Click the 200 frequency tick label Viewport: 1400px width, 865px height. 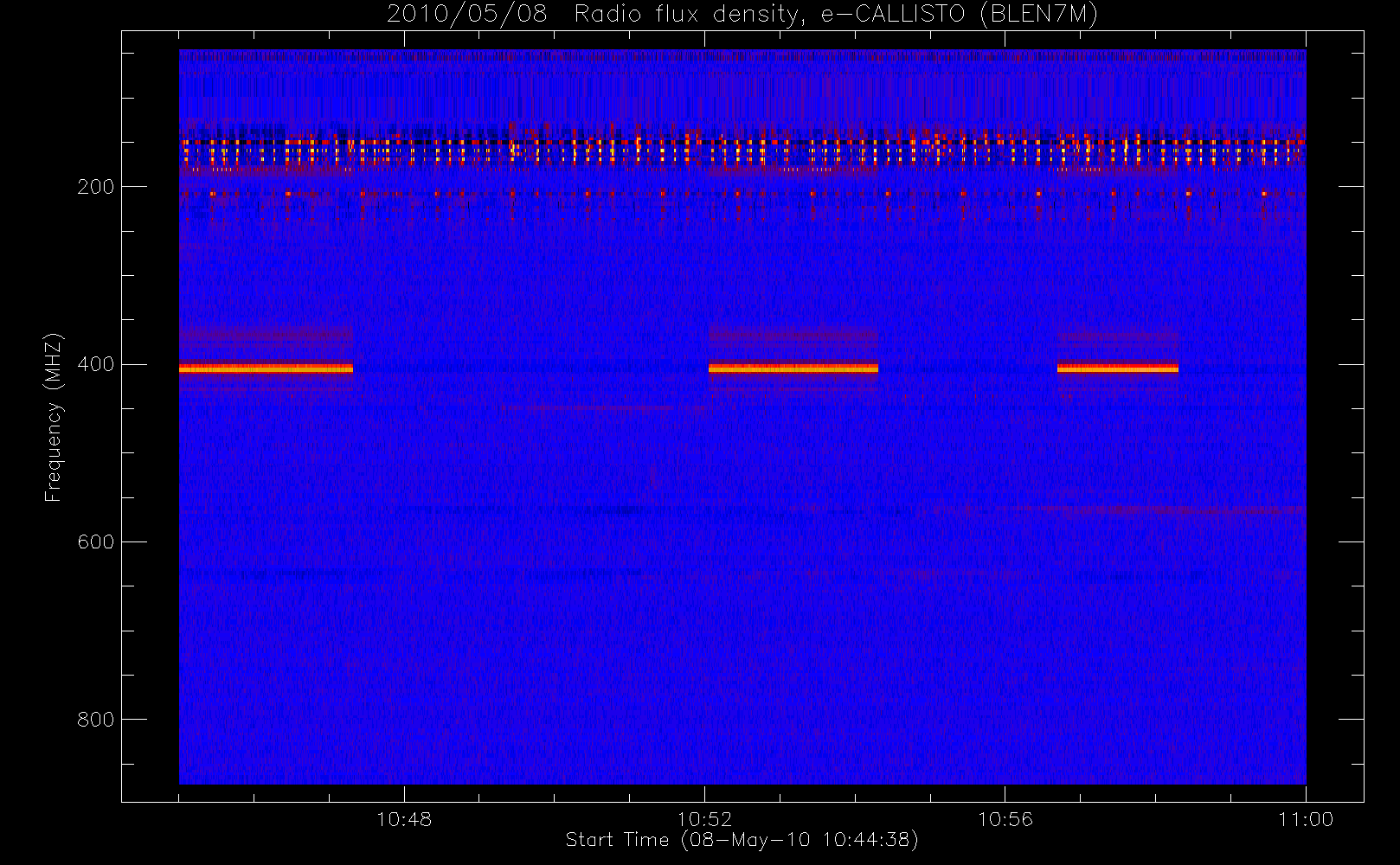(95, 187)
